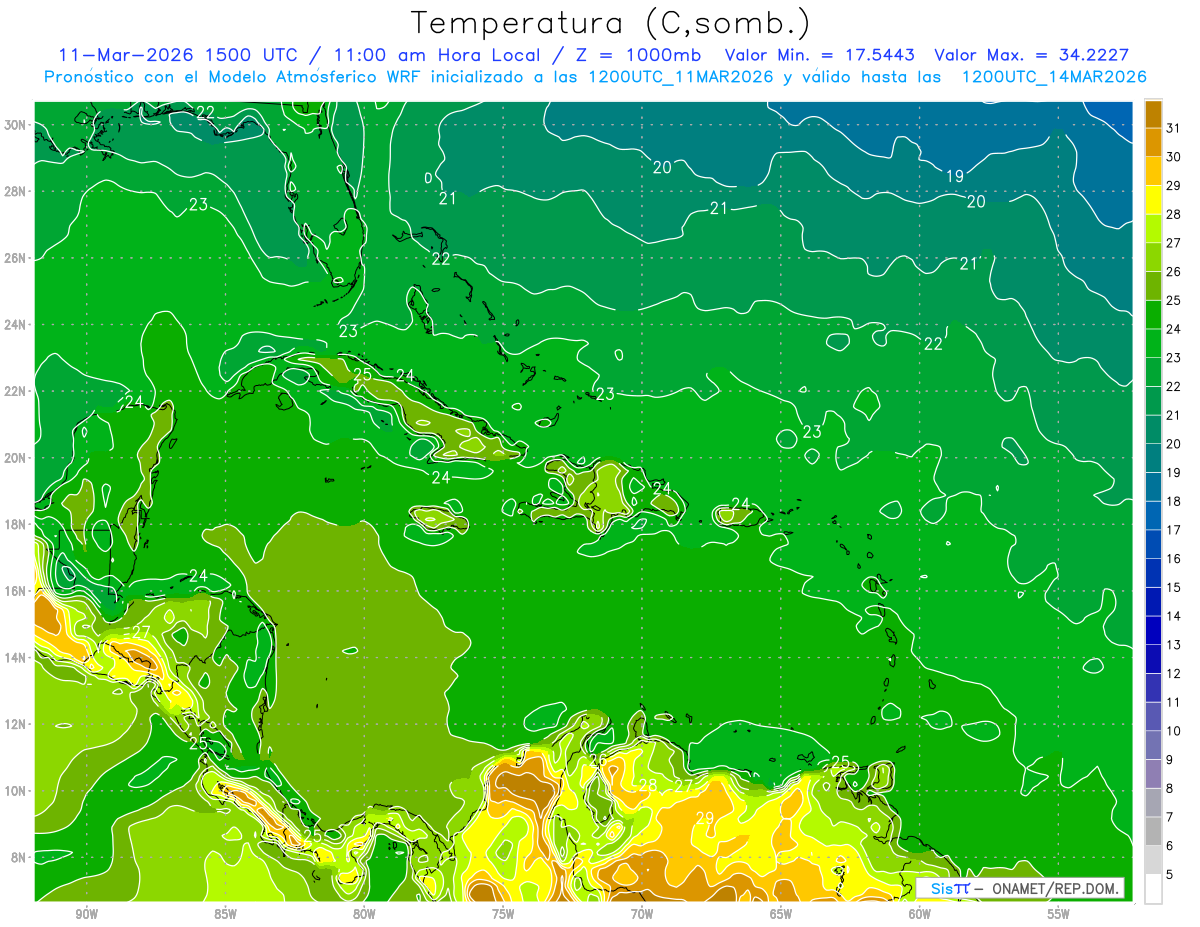1200x927 pixels.
Task: Click the '60W' longitude axis label
Action: (x=920, y=914)
